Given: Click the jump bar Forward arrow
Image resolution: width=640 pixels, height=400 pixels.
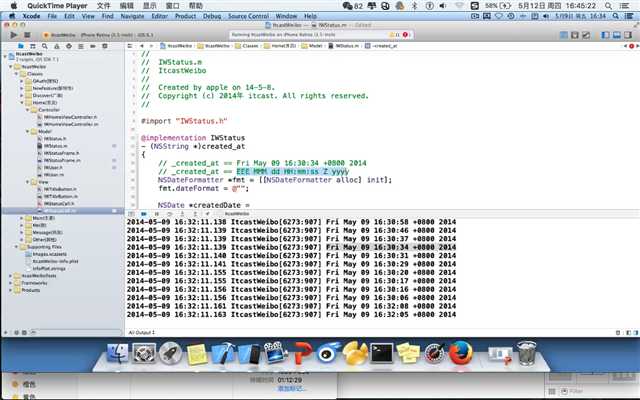Looking at the screenshot, I should [x=151, y=46].
